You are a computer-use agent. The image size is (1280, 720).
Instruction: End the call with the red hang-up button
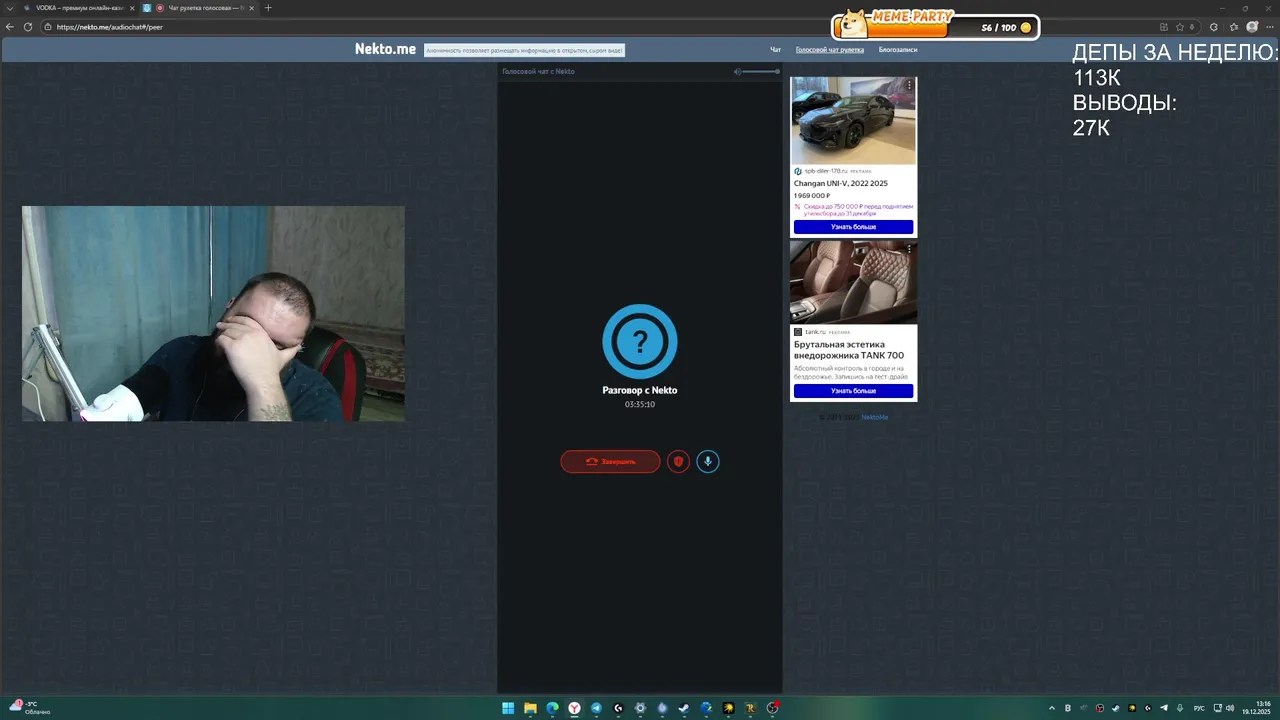[x=610, y=461]
